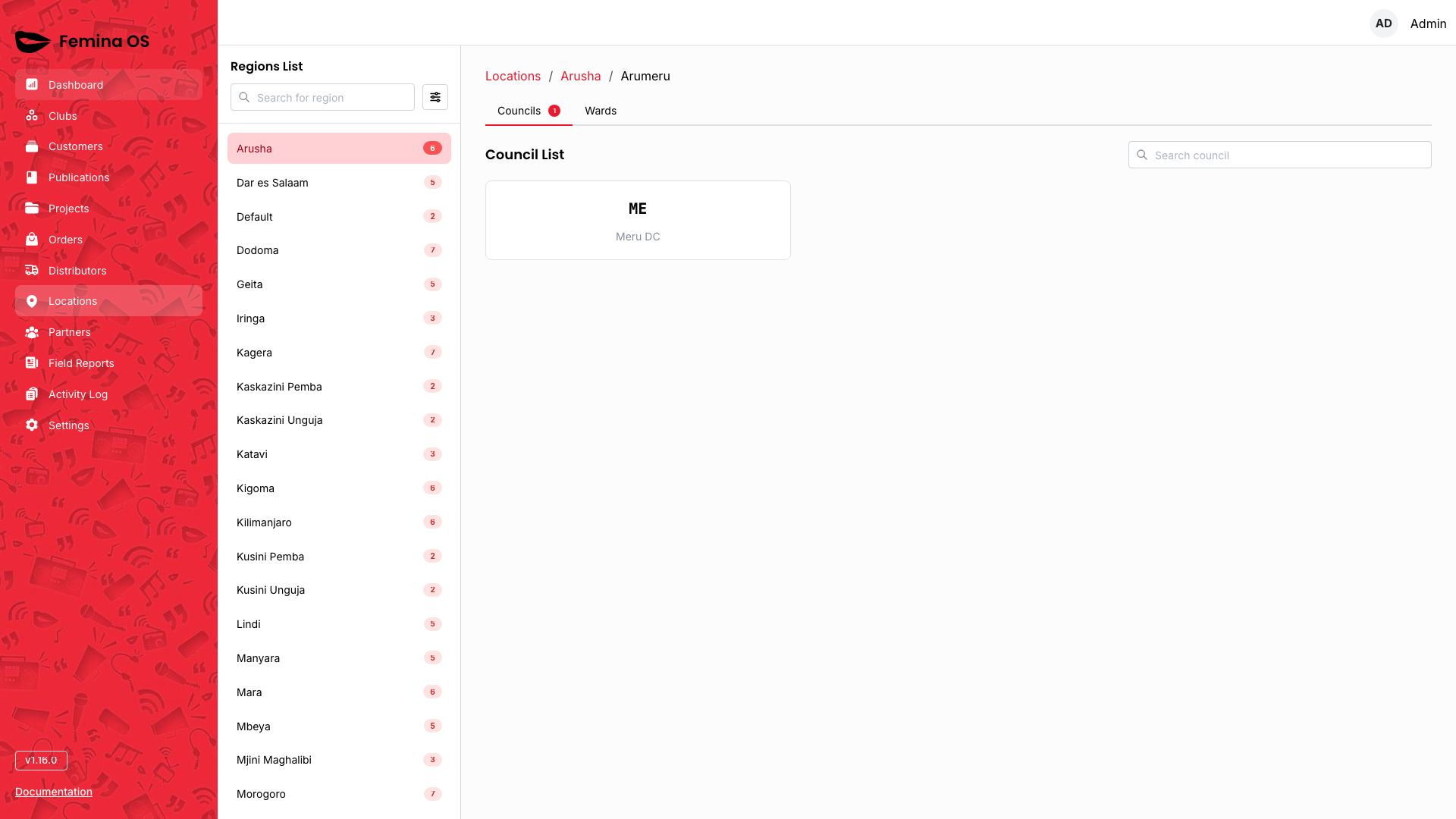The image size is (1456, 819).
Task: Select the Kilimanjaro region
Action: (x=339, y=522)
